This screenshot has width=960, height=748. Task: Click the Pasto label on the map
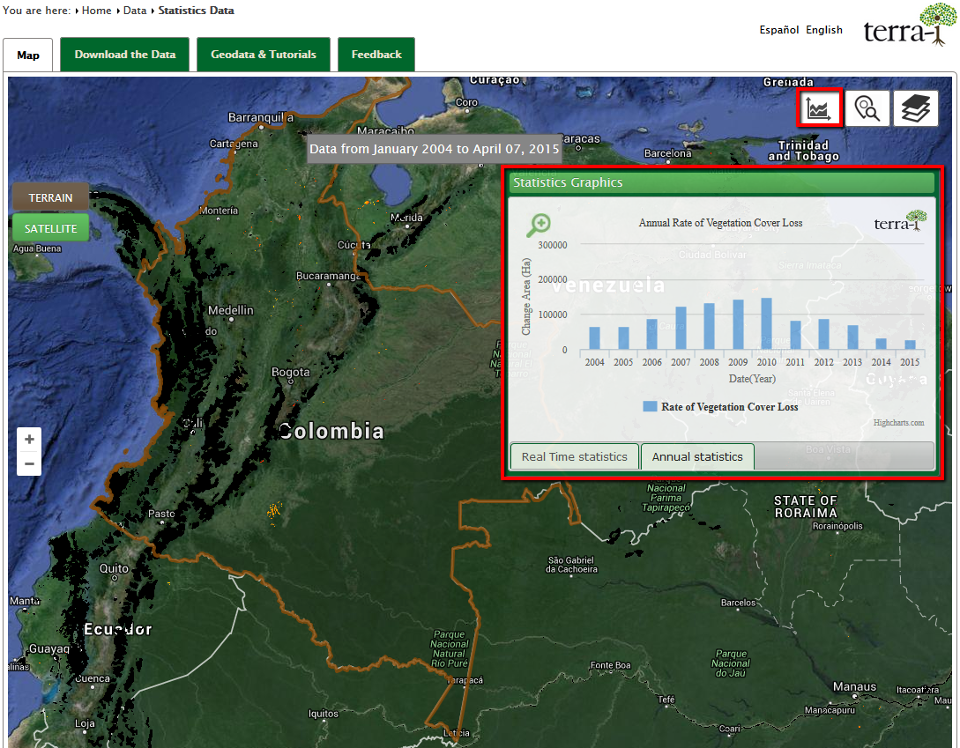pyautogui.click(x=161, y=514)
